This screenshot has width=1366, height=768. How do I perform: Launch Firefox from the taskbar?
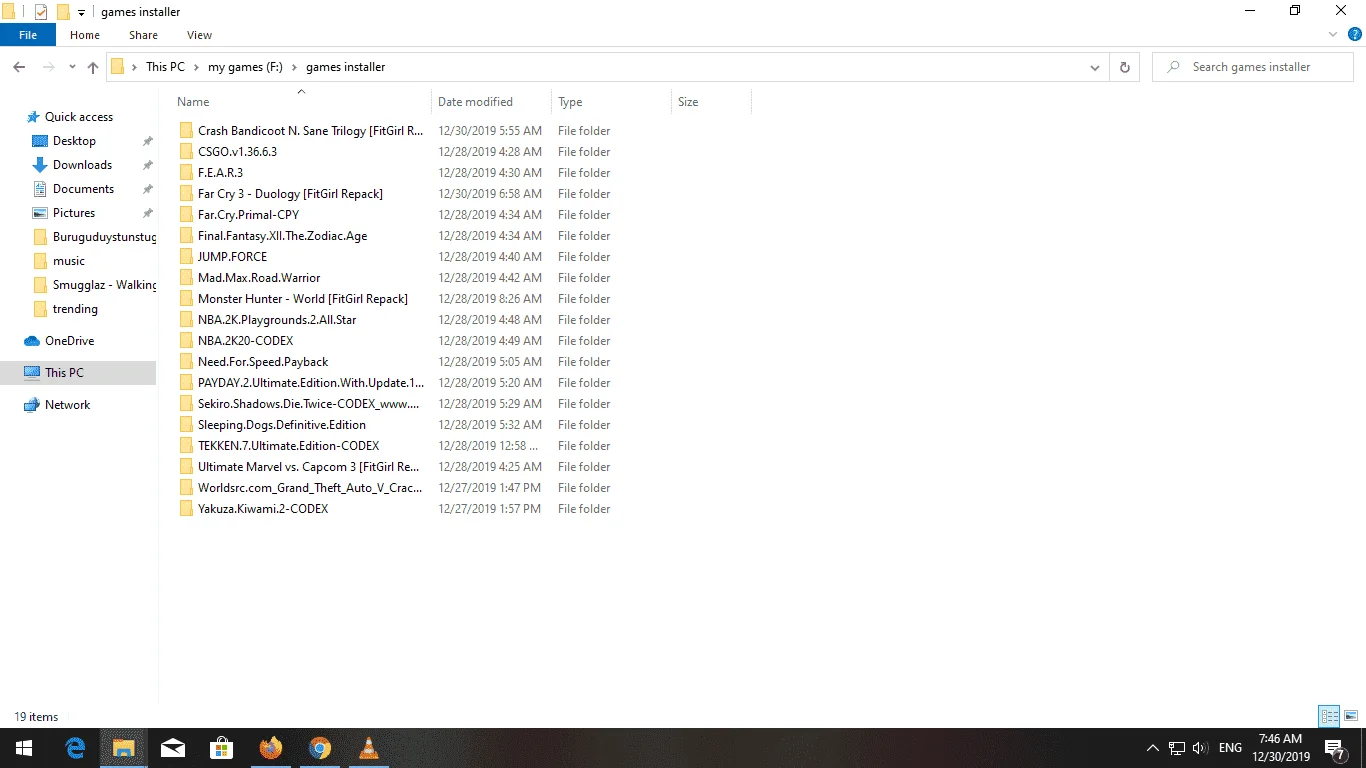tap(270, 748)
